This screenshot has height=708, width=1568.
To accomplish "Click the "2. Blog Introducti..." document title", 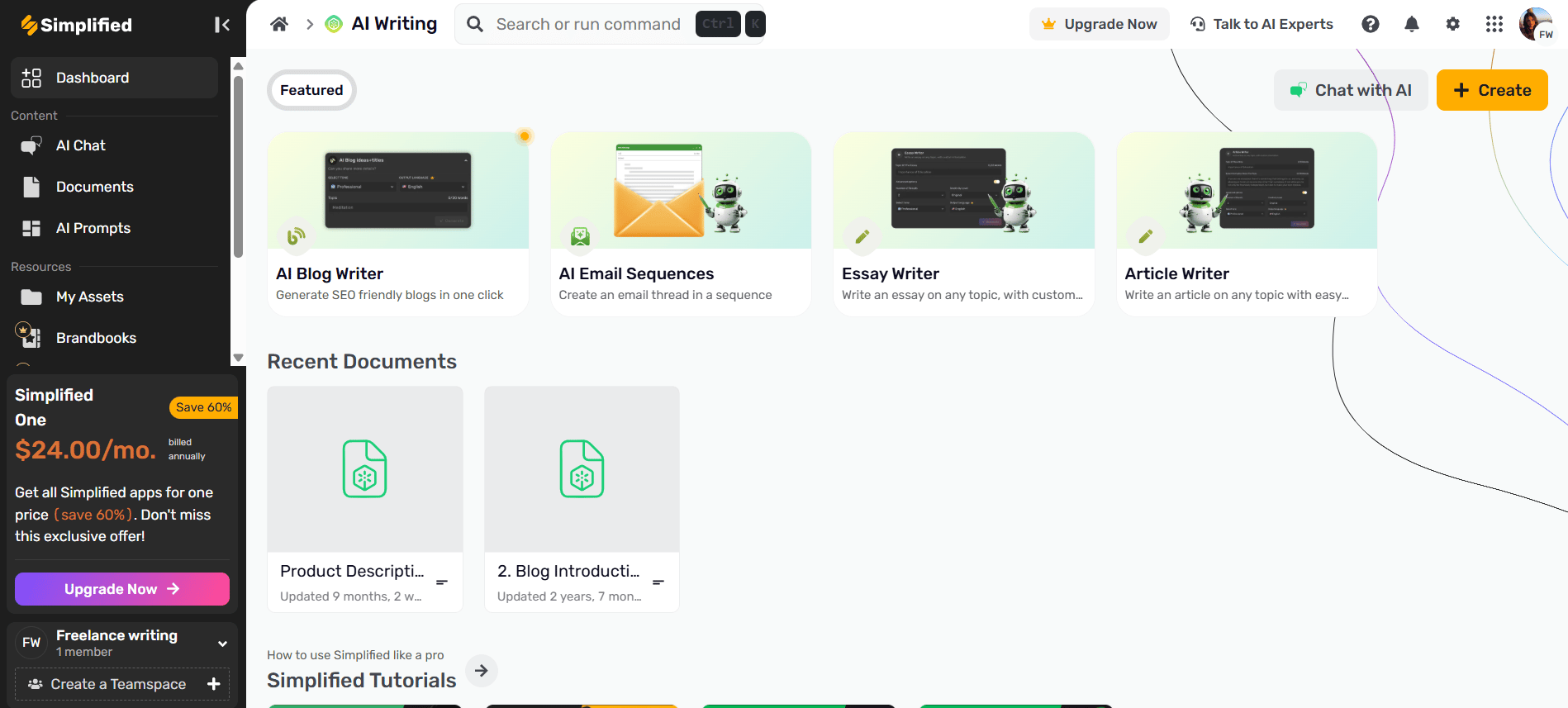I will coord(568,571).
